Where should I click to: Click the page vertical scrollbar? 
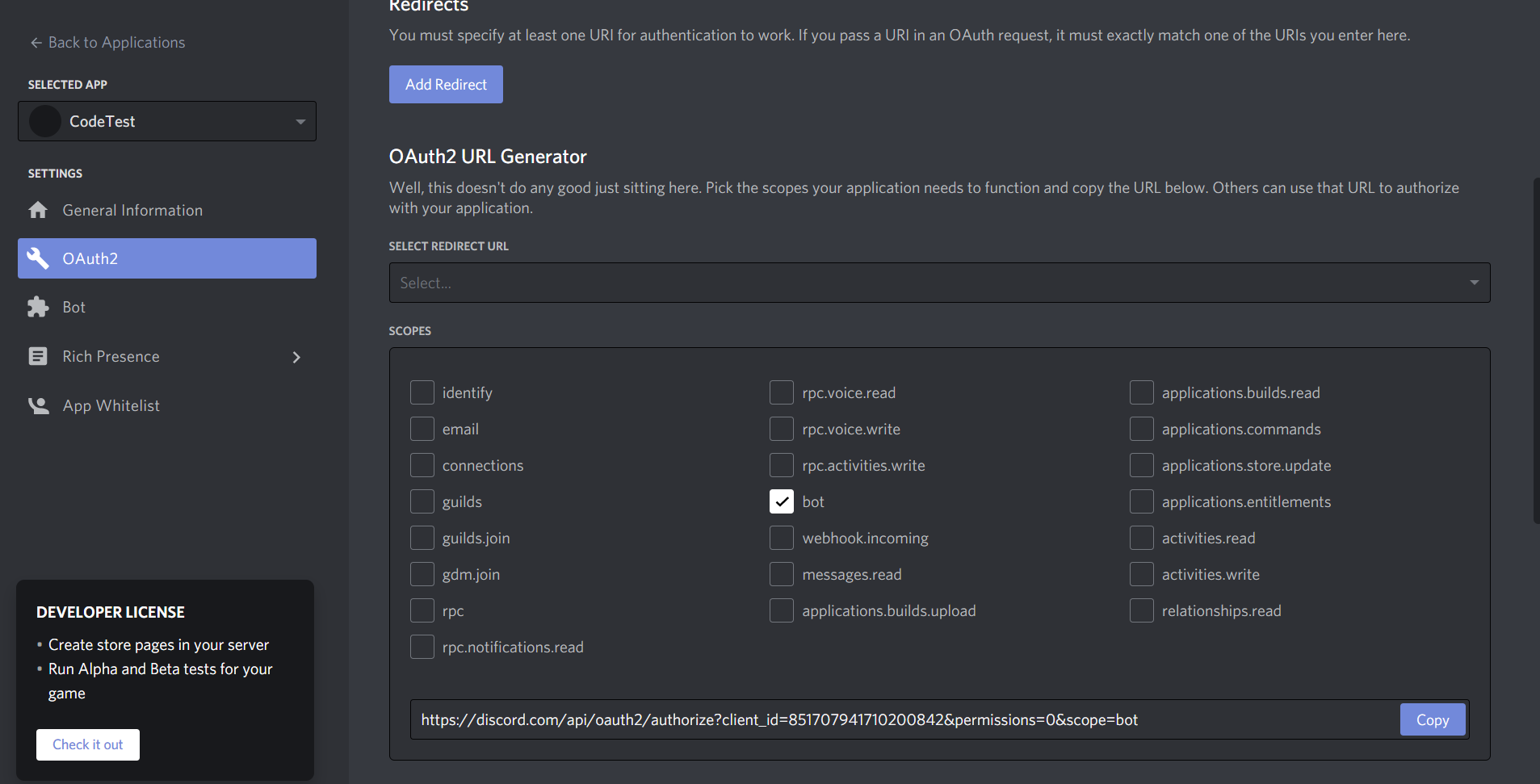pyautogui.click(x=1536, y=351)
